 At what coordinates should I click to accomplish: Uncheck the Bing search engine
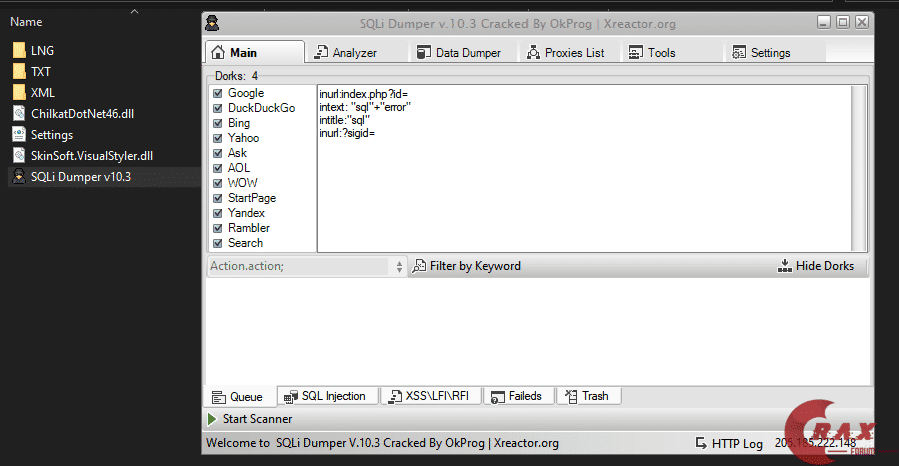tap(218, 123)
